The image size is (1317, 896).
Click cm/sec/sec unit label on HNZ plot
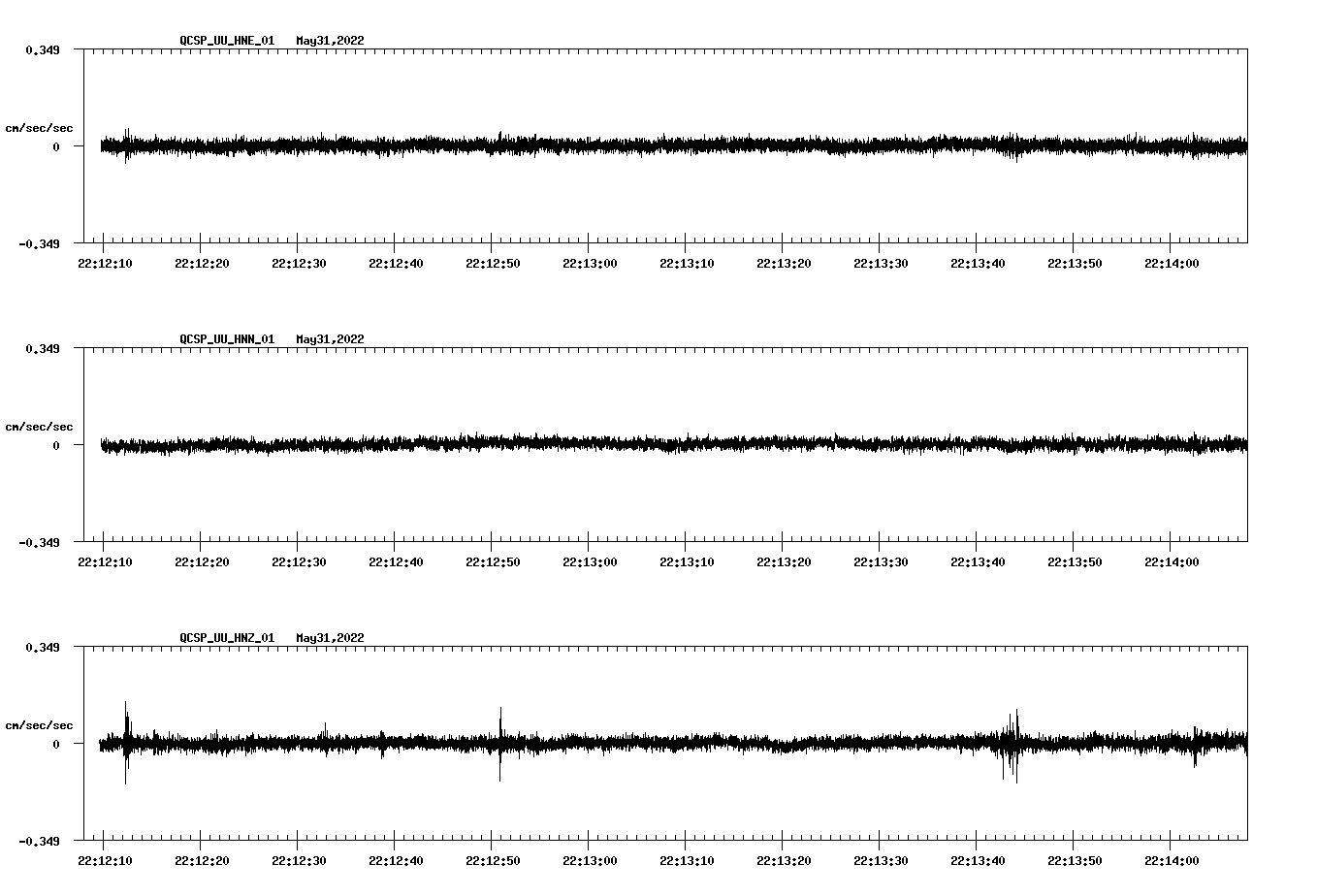[x=40, y=725]
